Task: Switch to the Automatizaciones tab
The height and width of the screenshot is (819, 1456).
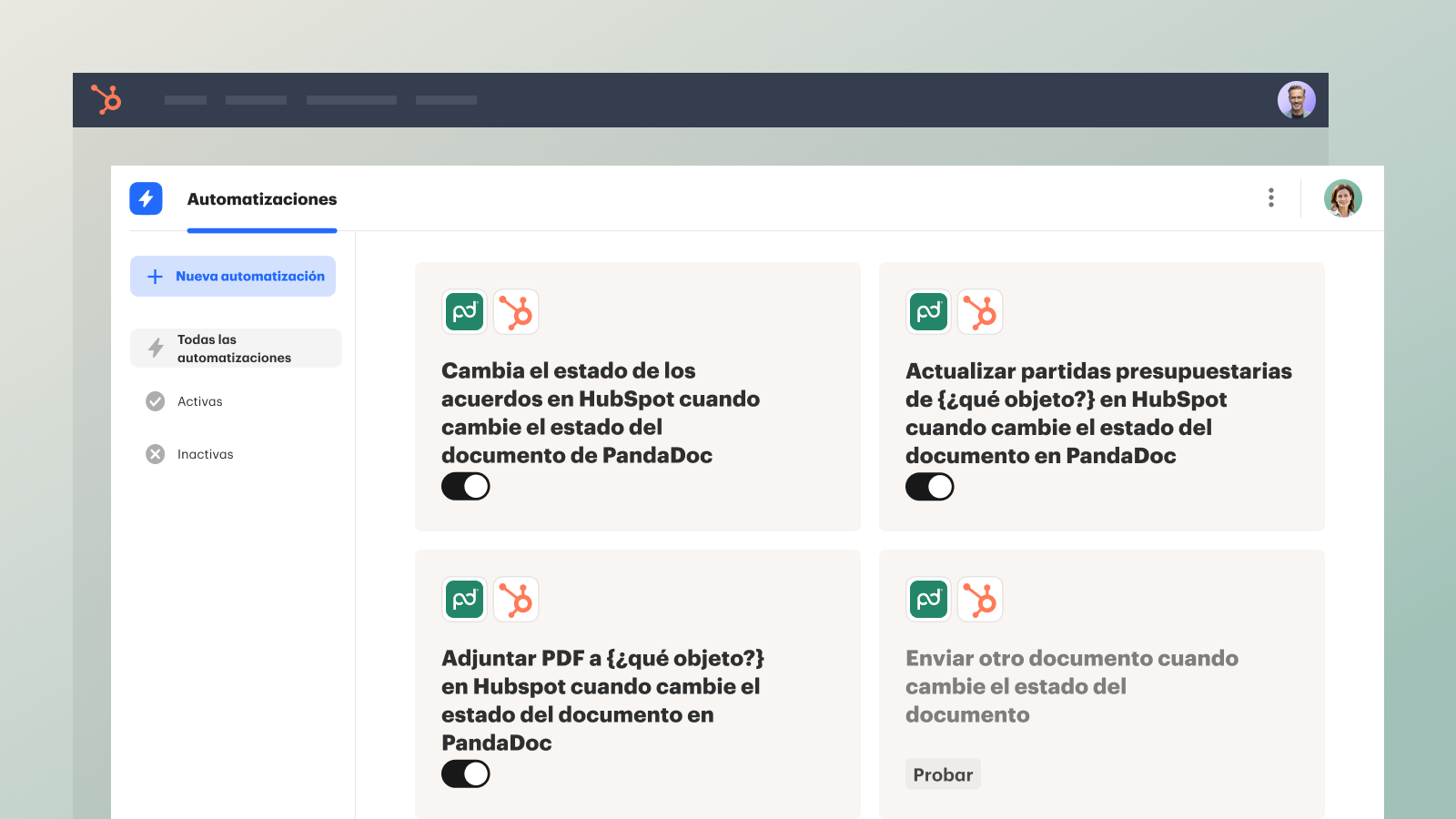Action: [262, 199]
